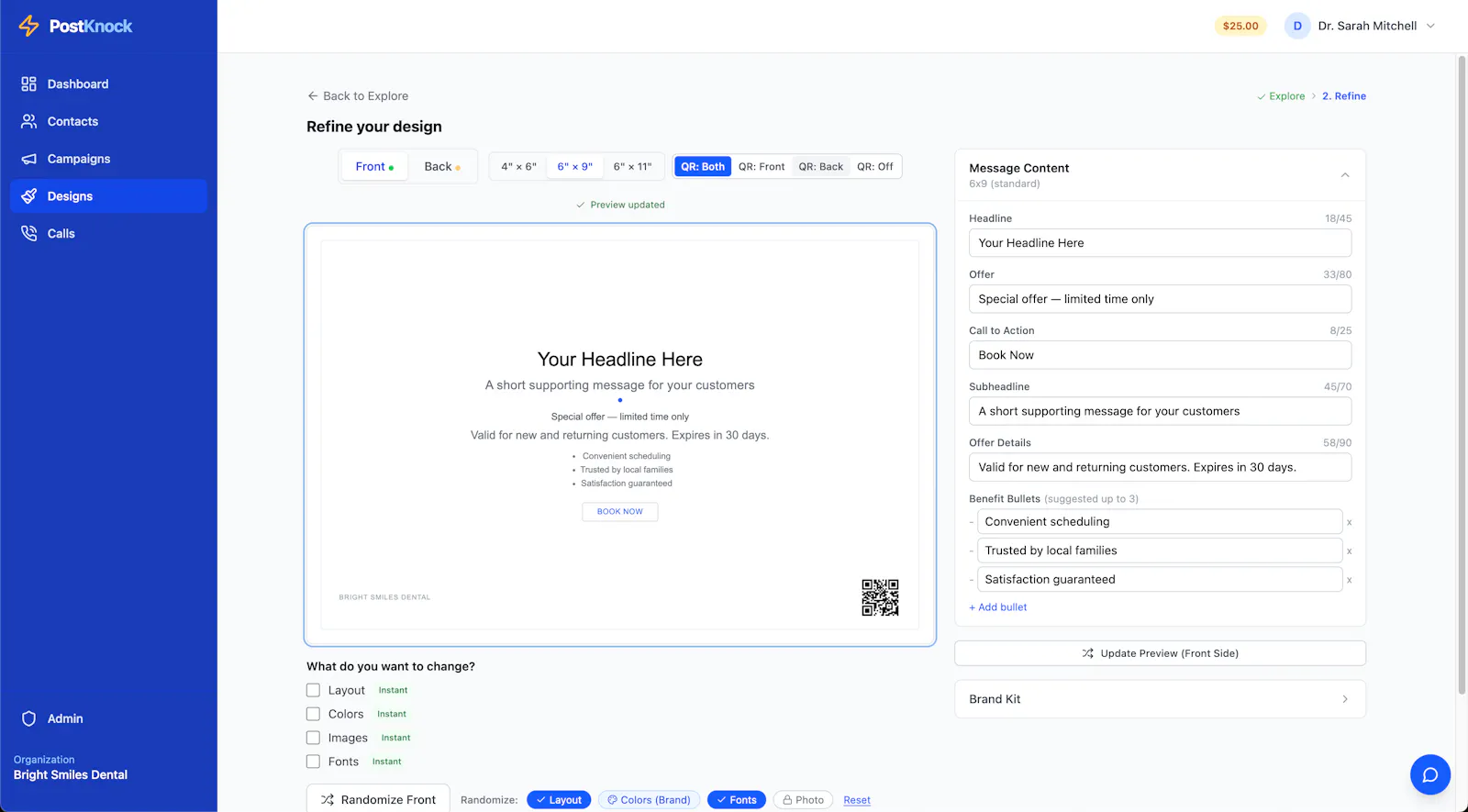Check the Fonts change checkbox
This screenshot has width=1468, height=812.
(313, 762)
